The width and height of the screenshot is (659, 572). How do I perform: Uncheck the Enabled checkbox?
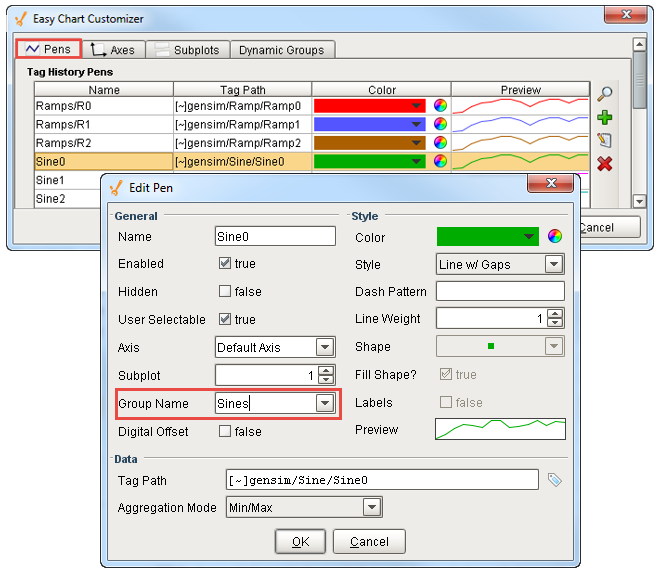coord(225,264)
